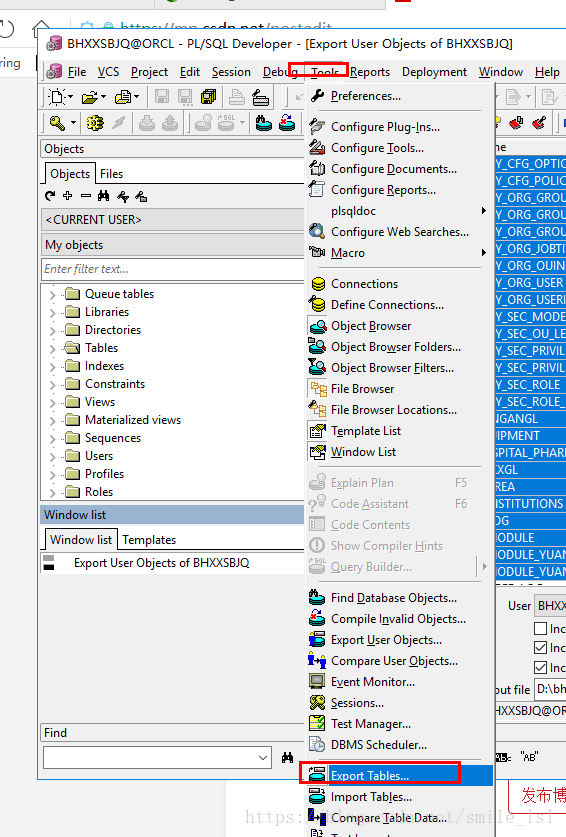Image resolution: width=566 pixels, height=837 pixels.
Task: Click the yellow Execute gear icon
Action: click(x=96, y=123)
